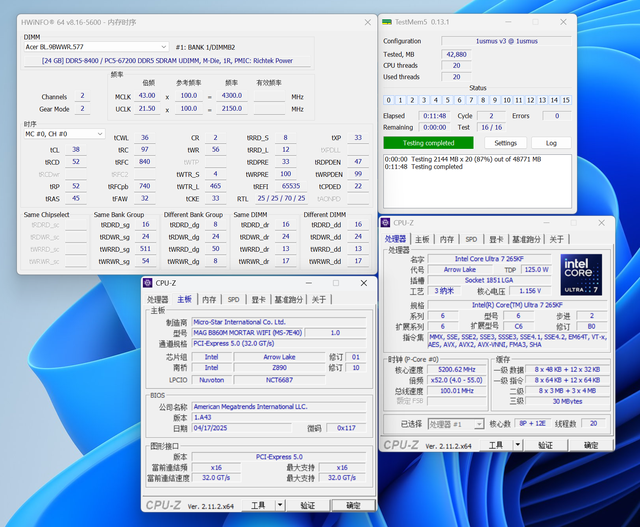Open 基准跑分 tab in motherboard CPU-Z window
Screen dimensions: 640x527
(x=288, y=300)
